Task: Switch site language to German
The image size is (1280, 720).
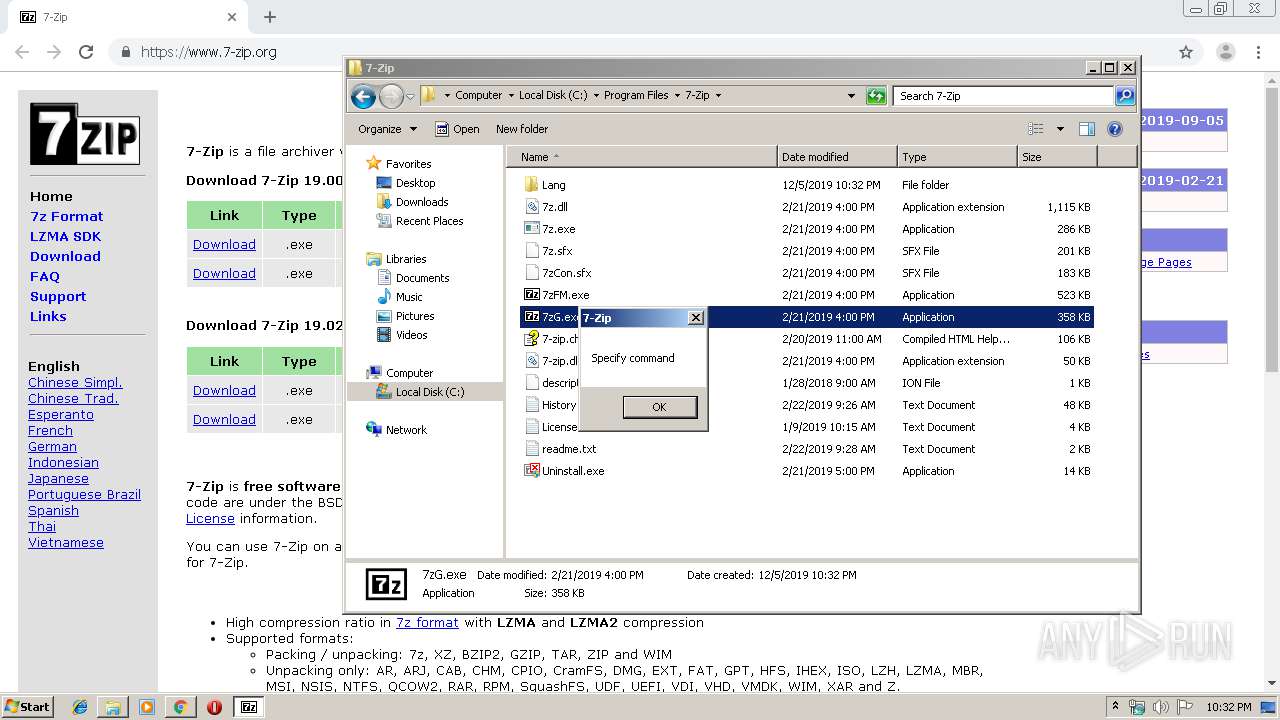Action: coord(52,447)
